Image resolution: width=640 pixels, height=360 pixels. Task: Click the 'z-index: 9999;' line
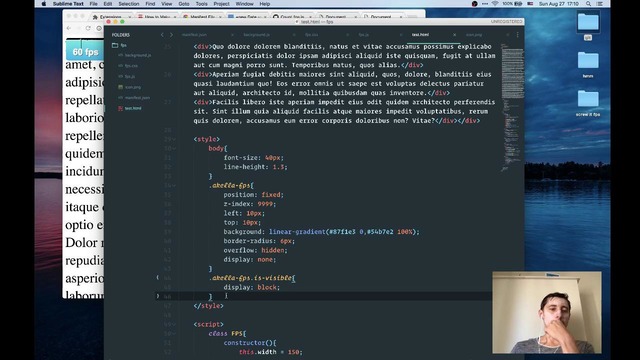pyautogui.click(x=250, y=204)
